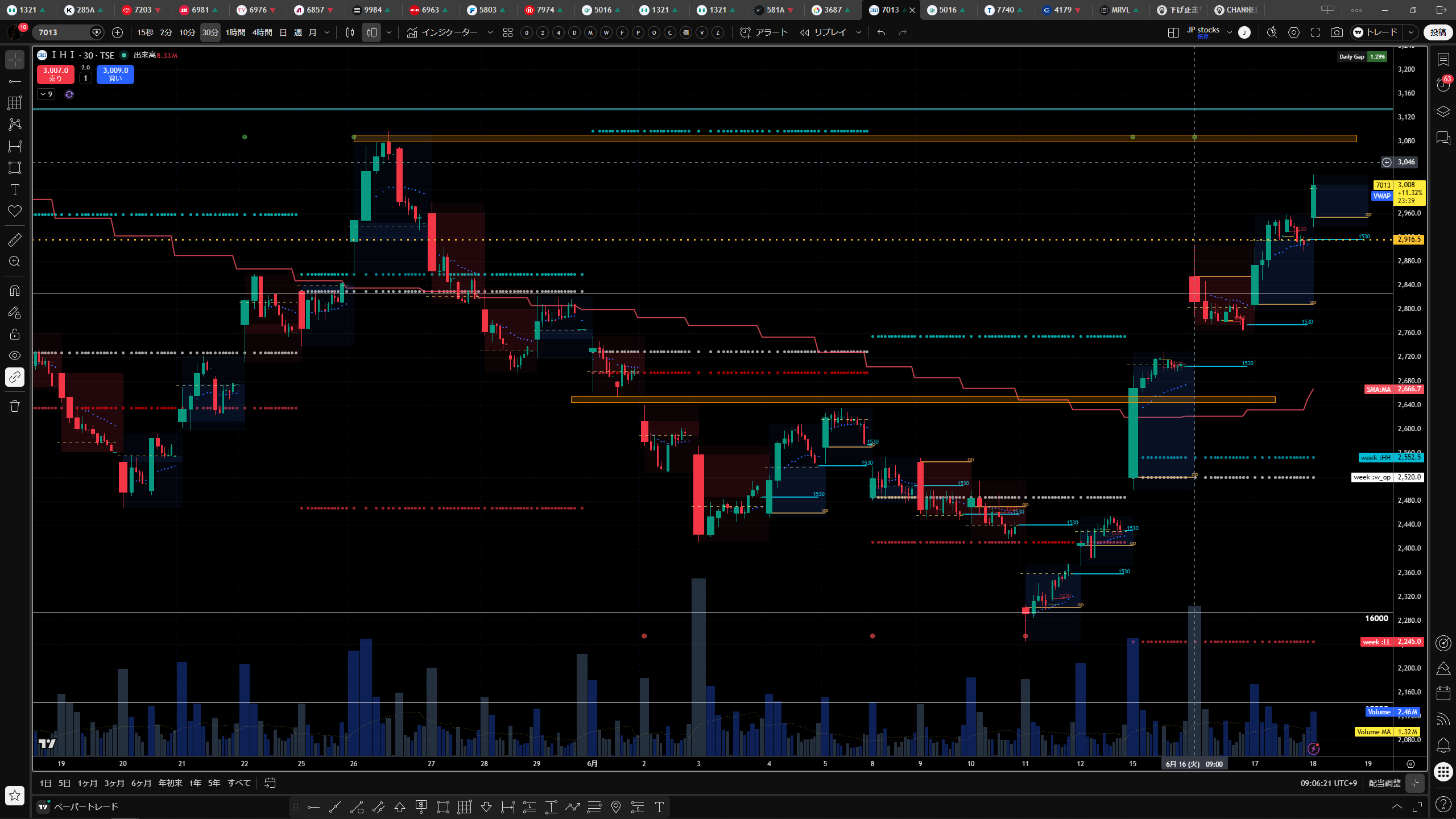Click the blue 3,009.0 buy button
This screenshot has height=819, width=1456.
coord(115,74)
